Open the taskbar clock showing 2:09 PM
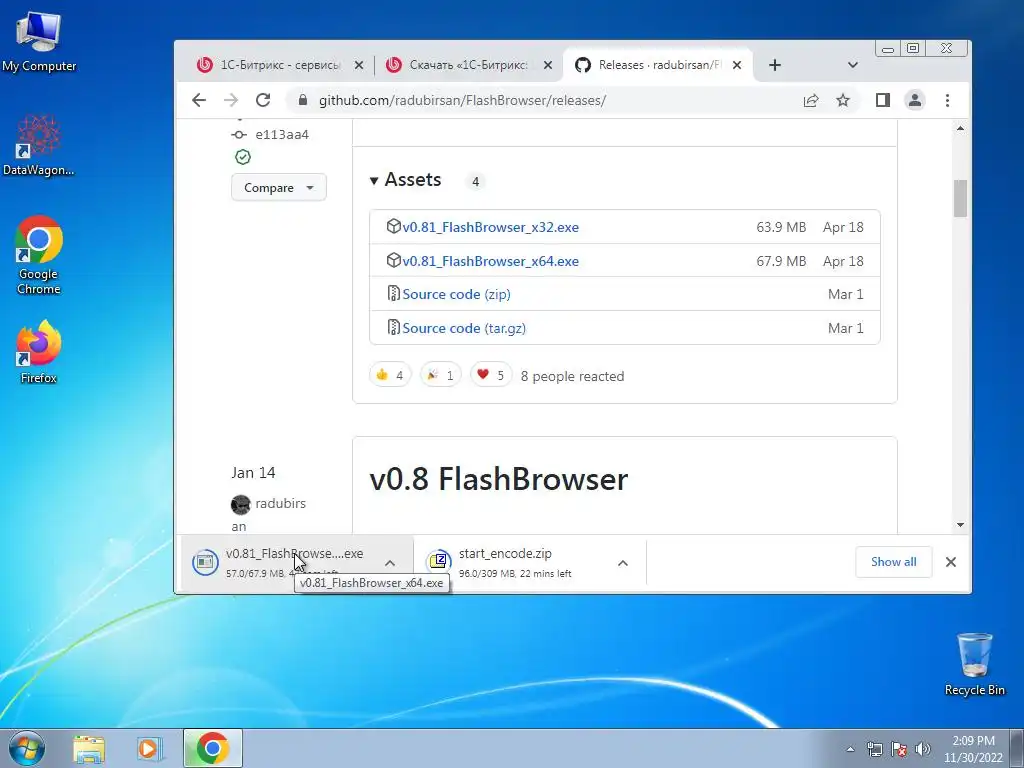Screen dimensions: 1024x768 [973, 749]
